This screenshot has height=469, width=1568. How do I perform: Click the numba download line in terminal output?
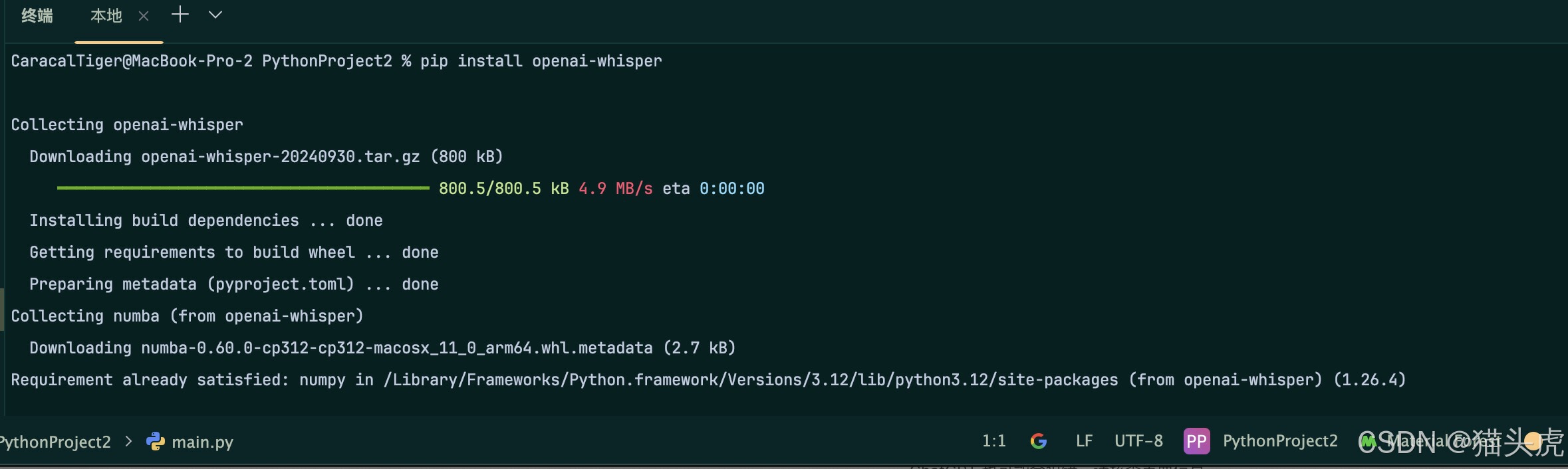click(382, 347)
